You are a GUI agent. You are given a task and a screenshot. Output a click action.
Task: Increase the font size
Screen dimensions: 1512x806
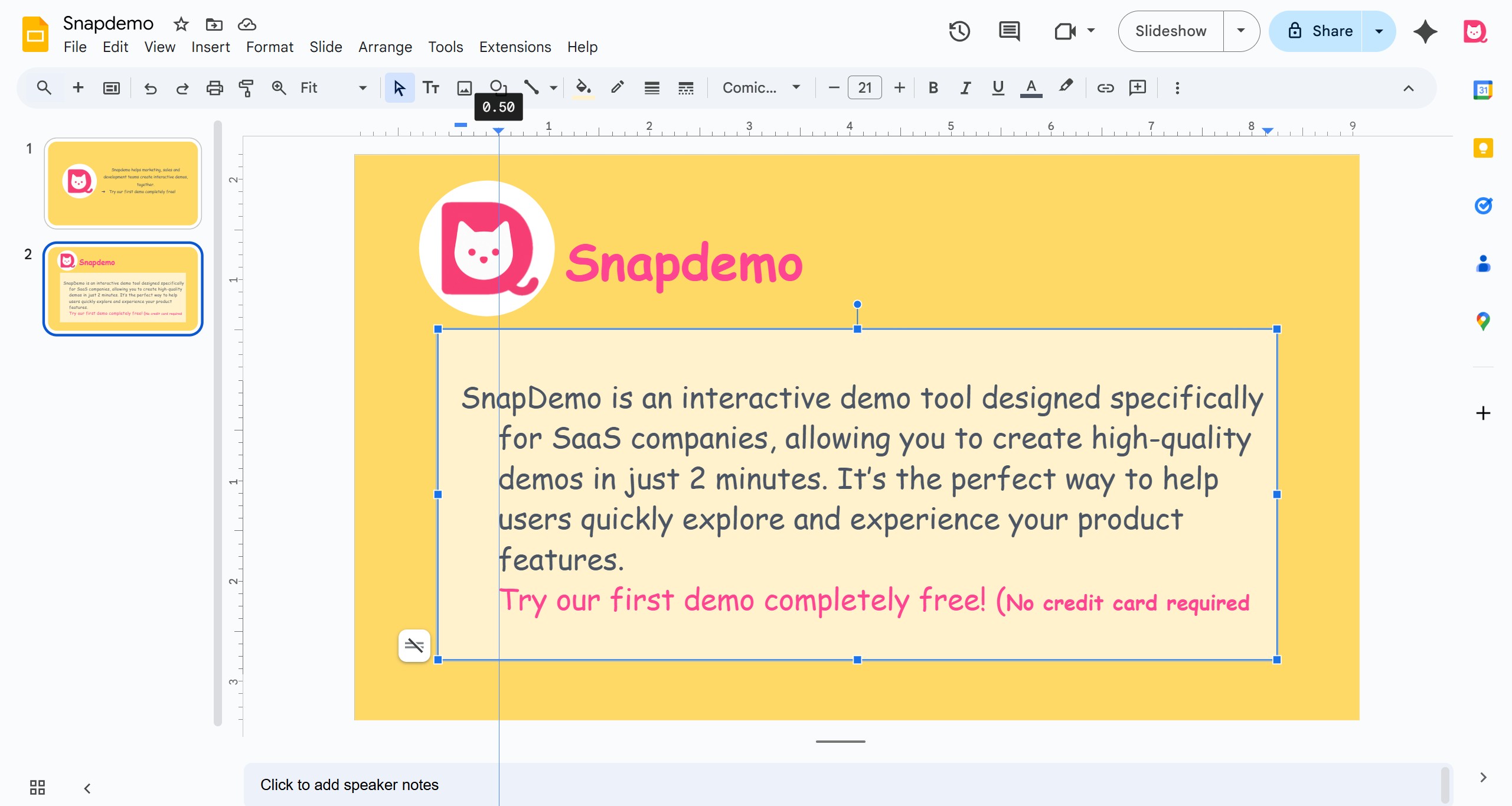point(899,88)
